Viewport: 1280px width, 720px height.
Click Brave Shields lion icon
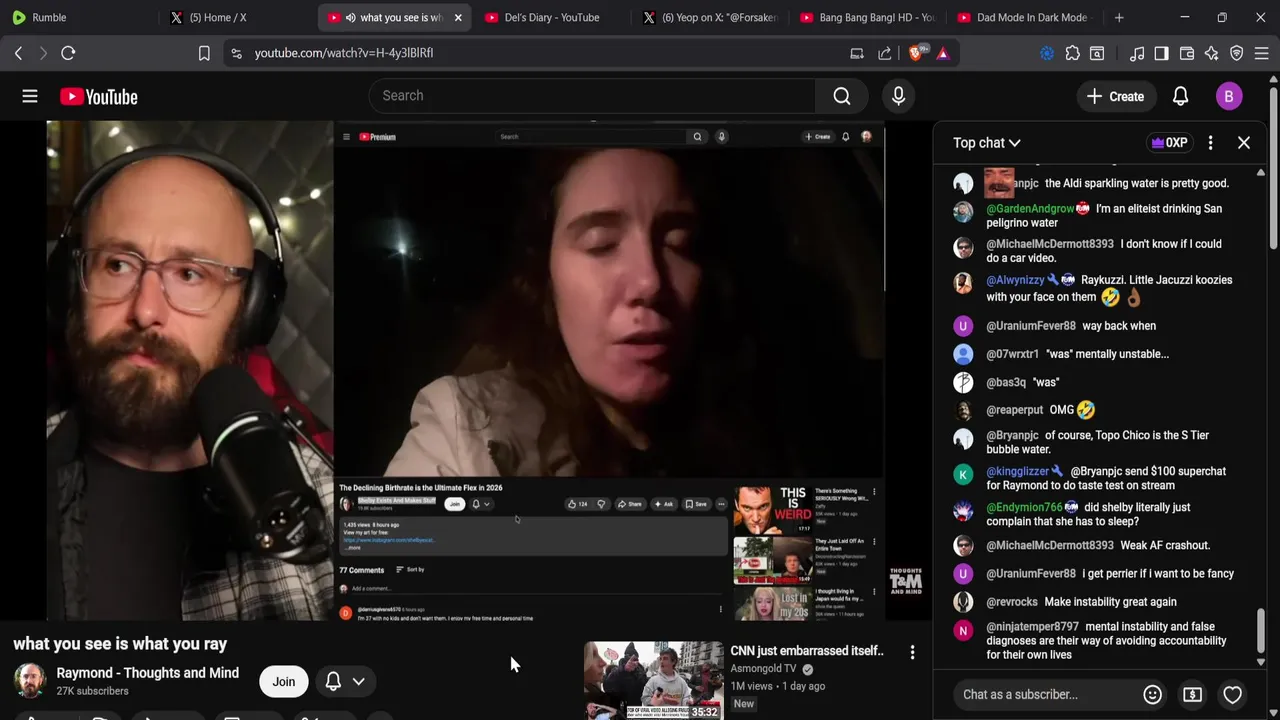[x=917, y=53]
